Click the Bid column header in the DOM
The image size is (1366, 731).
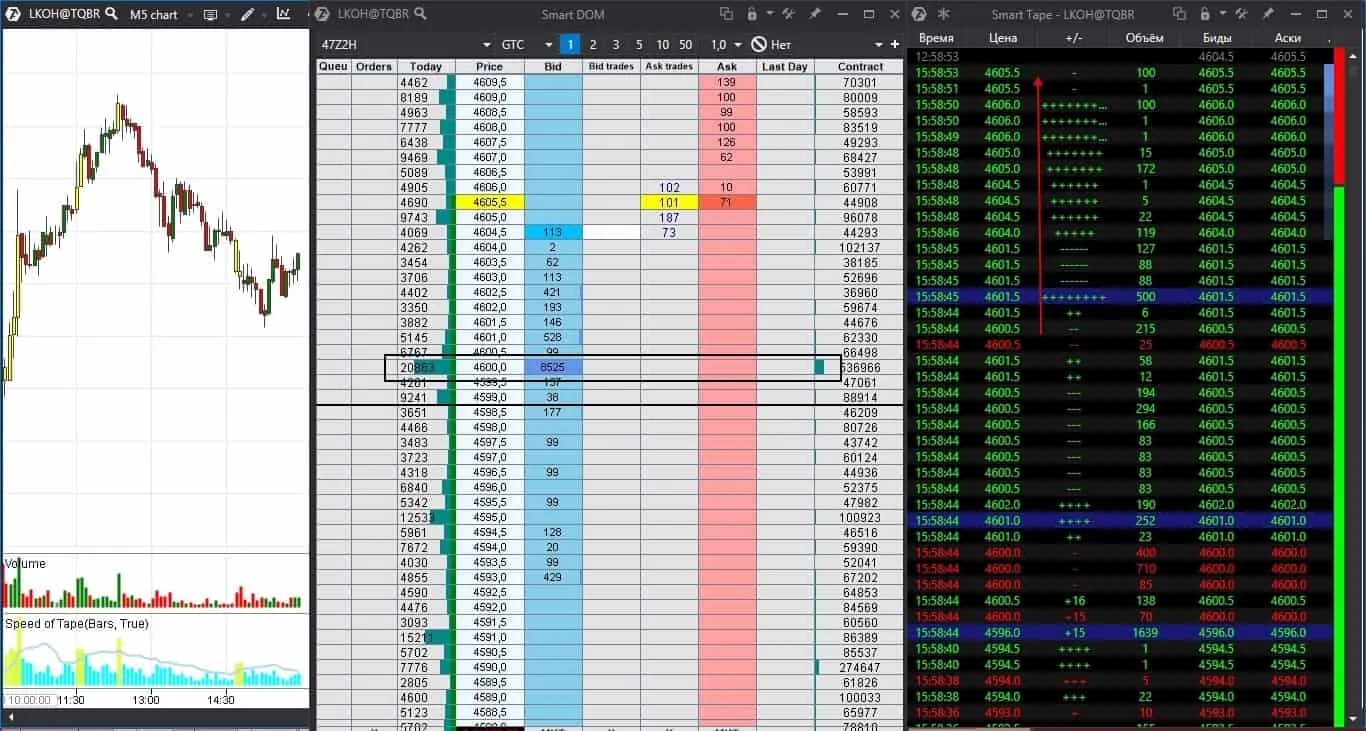click(x=553, y=67)
